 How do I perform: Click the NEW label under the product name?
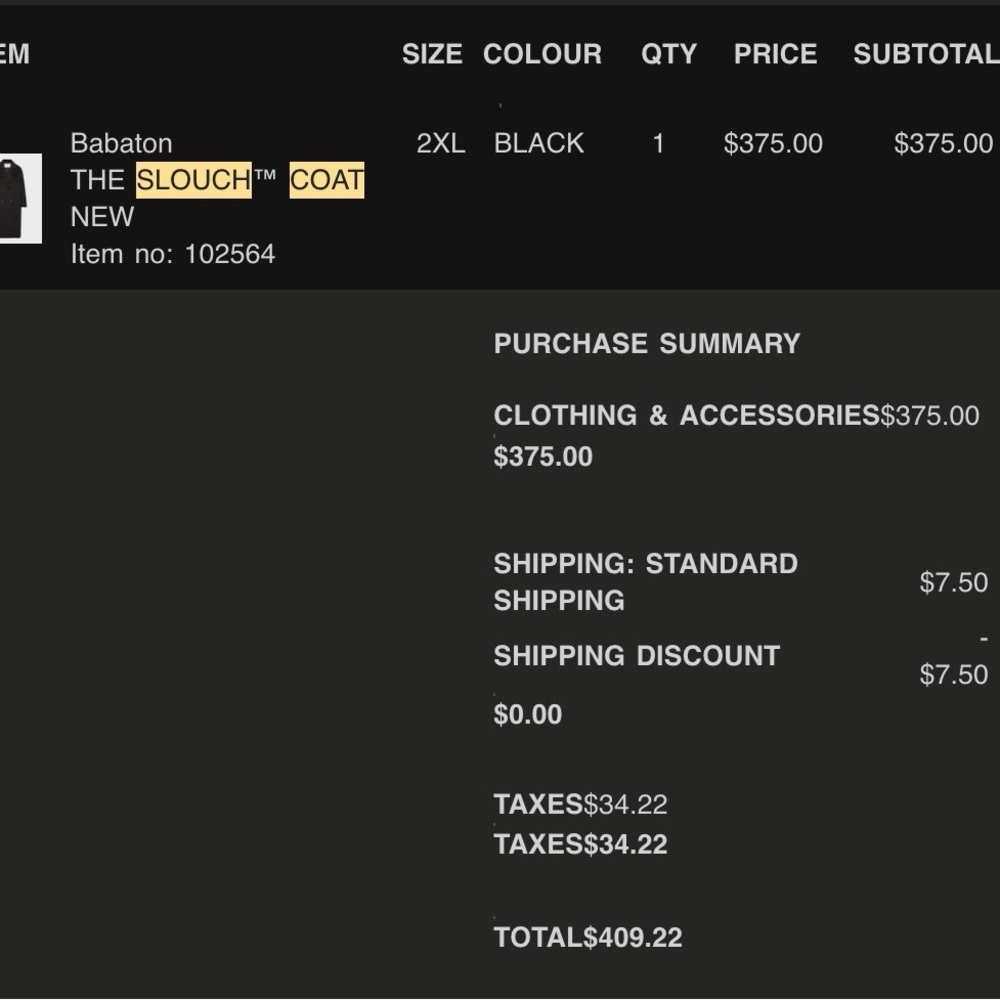coord(102,217)
